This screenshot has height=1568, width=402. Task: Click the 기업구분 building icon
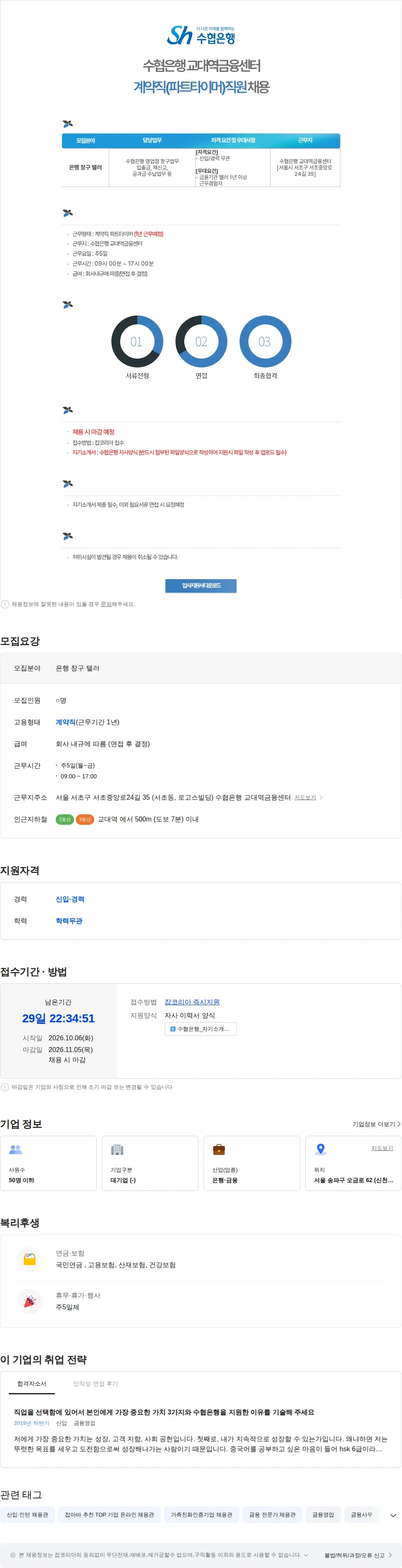pos(117,1149)
